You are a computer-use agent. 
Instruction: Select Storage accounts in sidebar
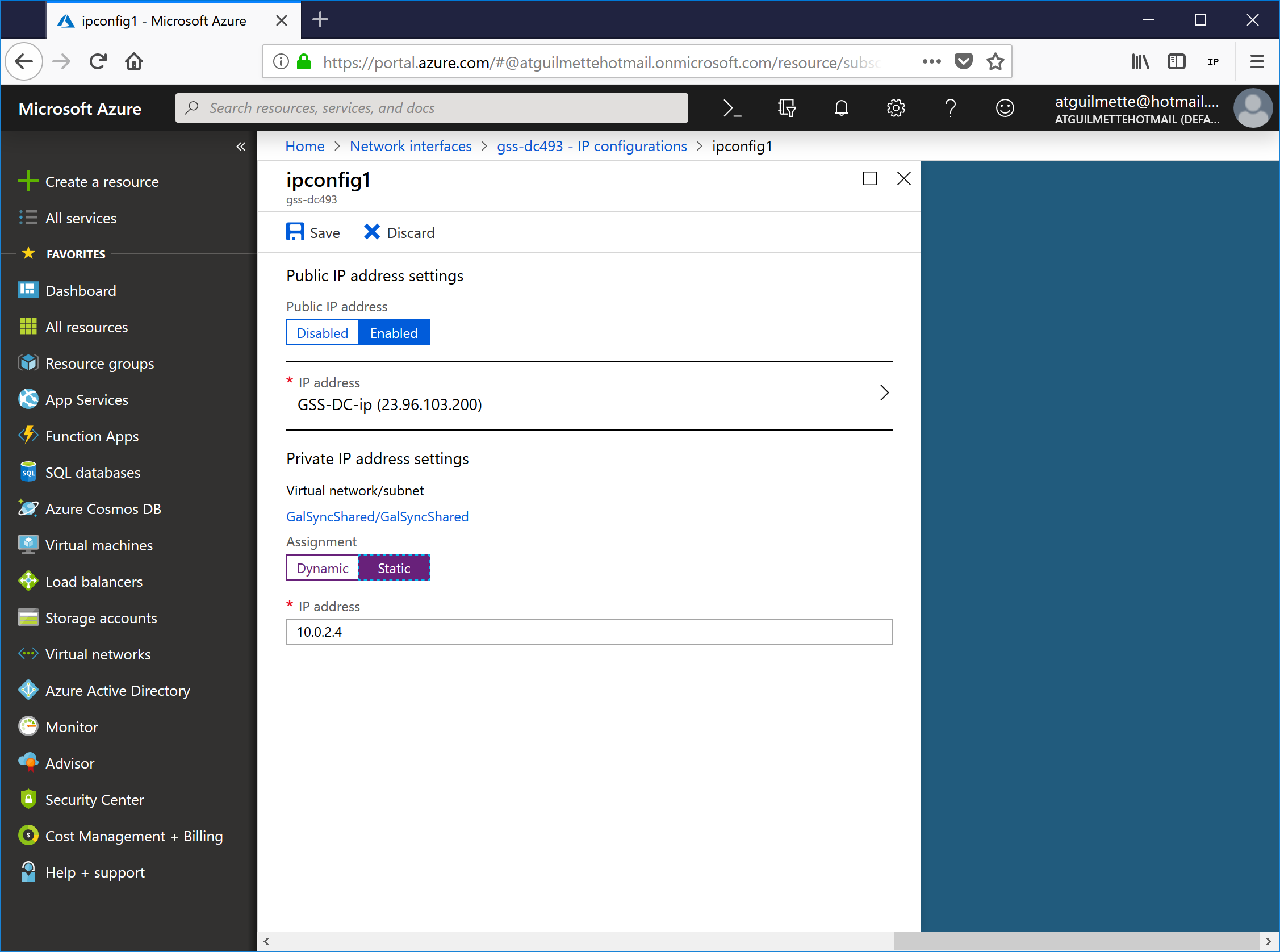point(101,618)
